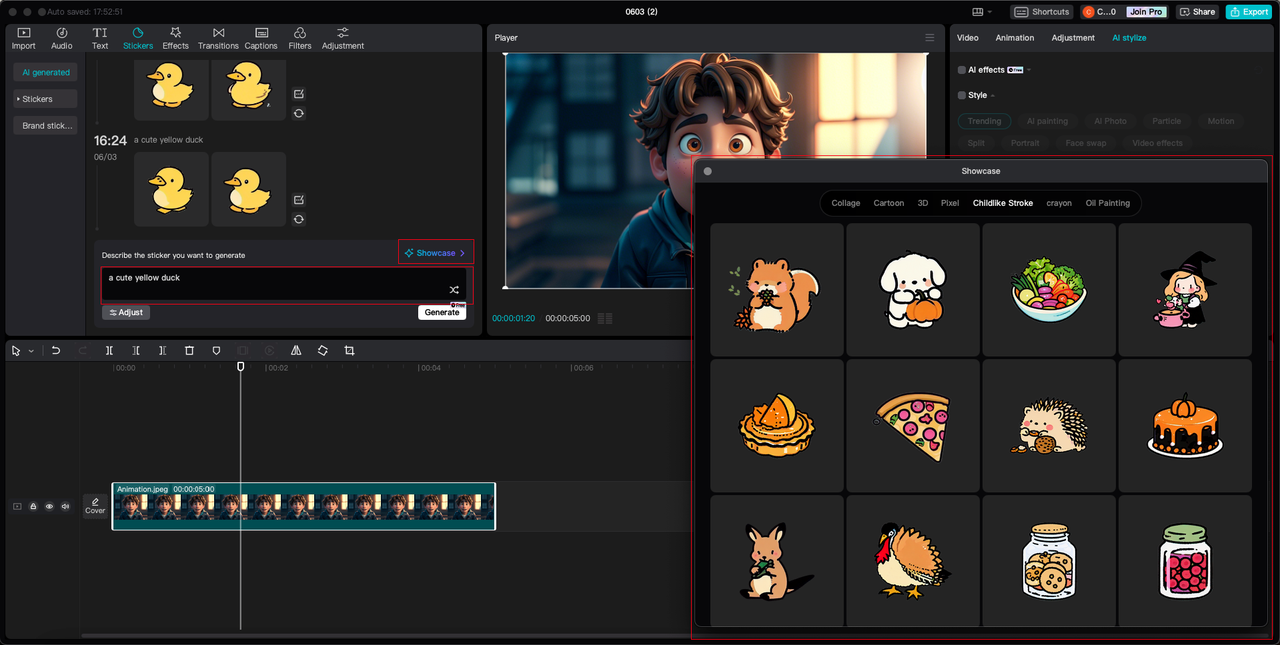Switch to the Adjustment tab in the inspector
Screen dimensions: 1280x645
coord(1073,38)
